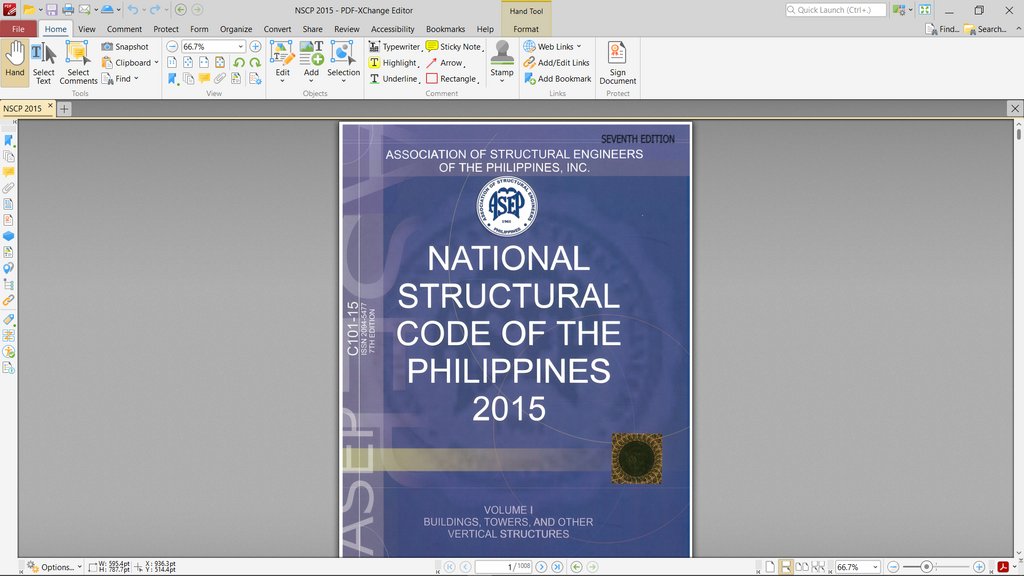Open Attachments pane in left sidebar
This screenshot has width=1024, height=576.
tap(8, 188)
